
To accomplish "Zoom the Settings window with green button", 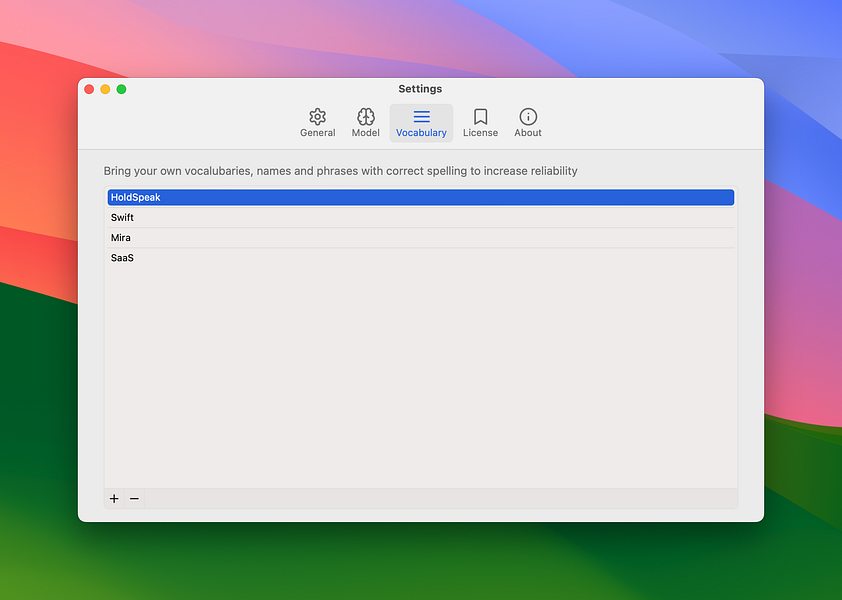I will [x=121, y=89].
